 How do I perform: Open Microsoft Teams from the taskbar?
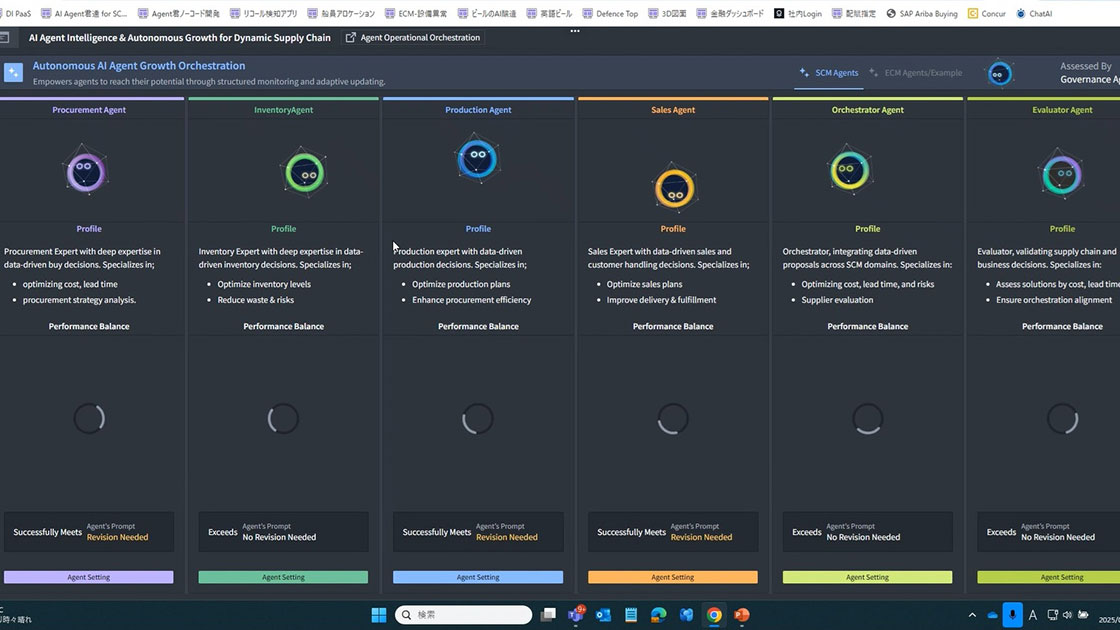pos(576,615)
